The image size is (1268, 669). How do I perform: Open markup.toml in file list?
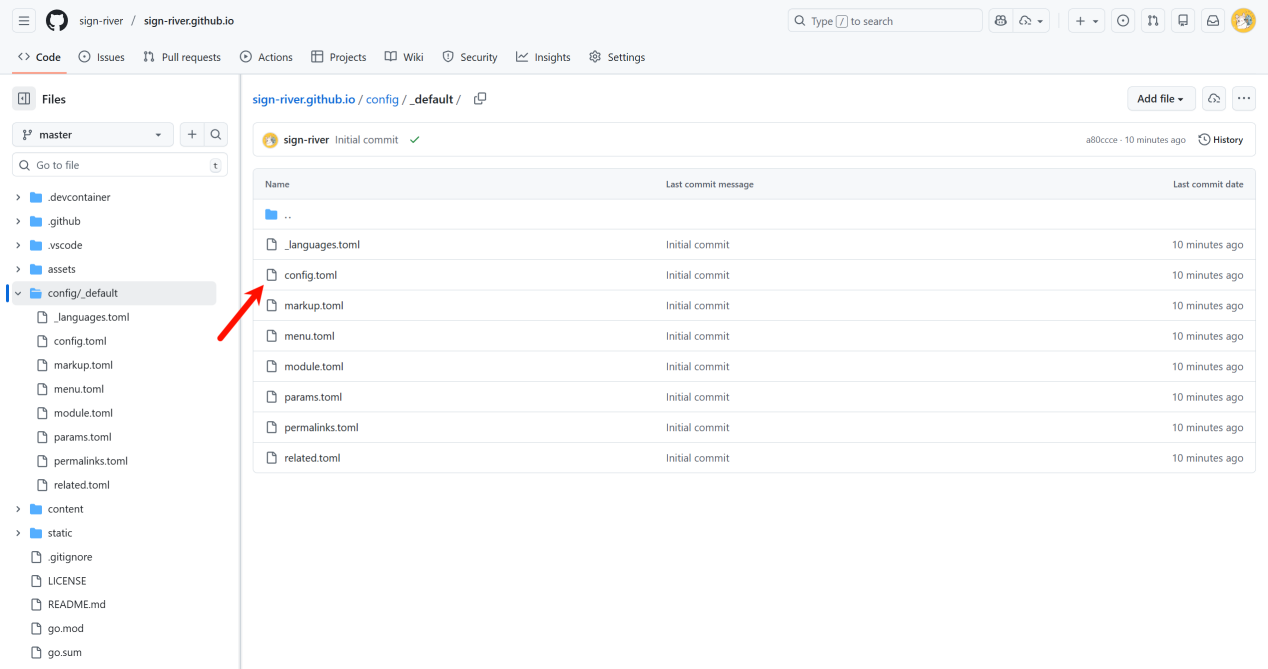tap(314, 306)
